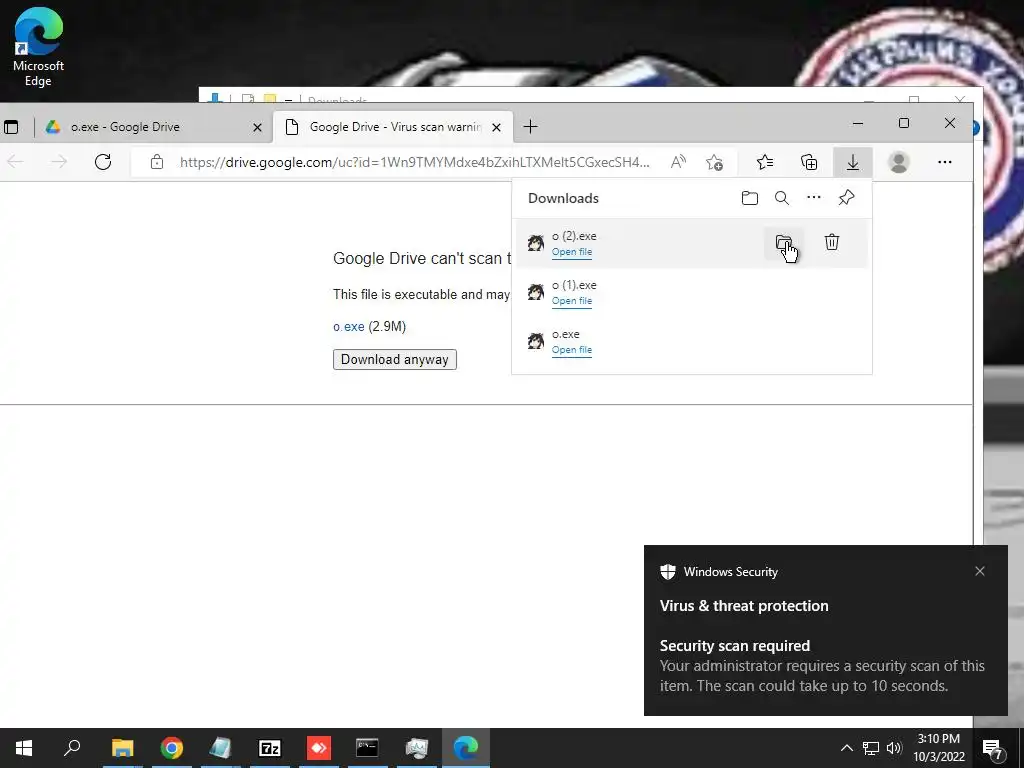The width and height of the screenshot is (1024, 768).
Task: Open 7-Zip from the taskbar
Action: [x=269, y=748]
